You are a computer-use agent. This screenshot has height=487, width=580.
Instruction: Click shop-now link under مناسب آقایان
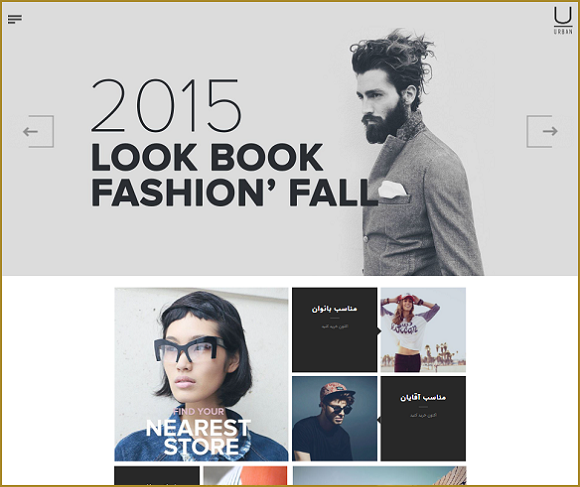tap(423, 415)
